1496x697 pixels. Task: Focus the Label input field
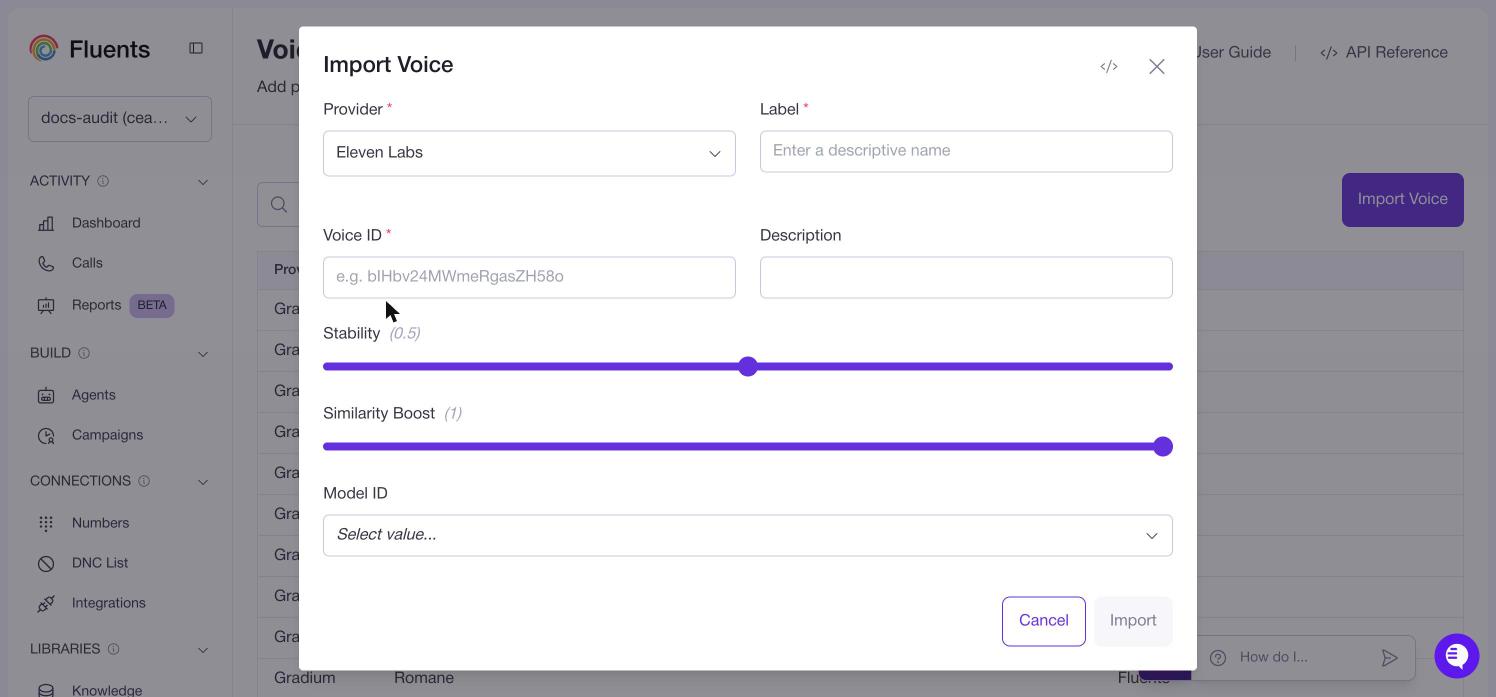(966, 151)
